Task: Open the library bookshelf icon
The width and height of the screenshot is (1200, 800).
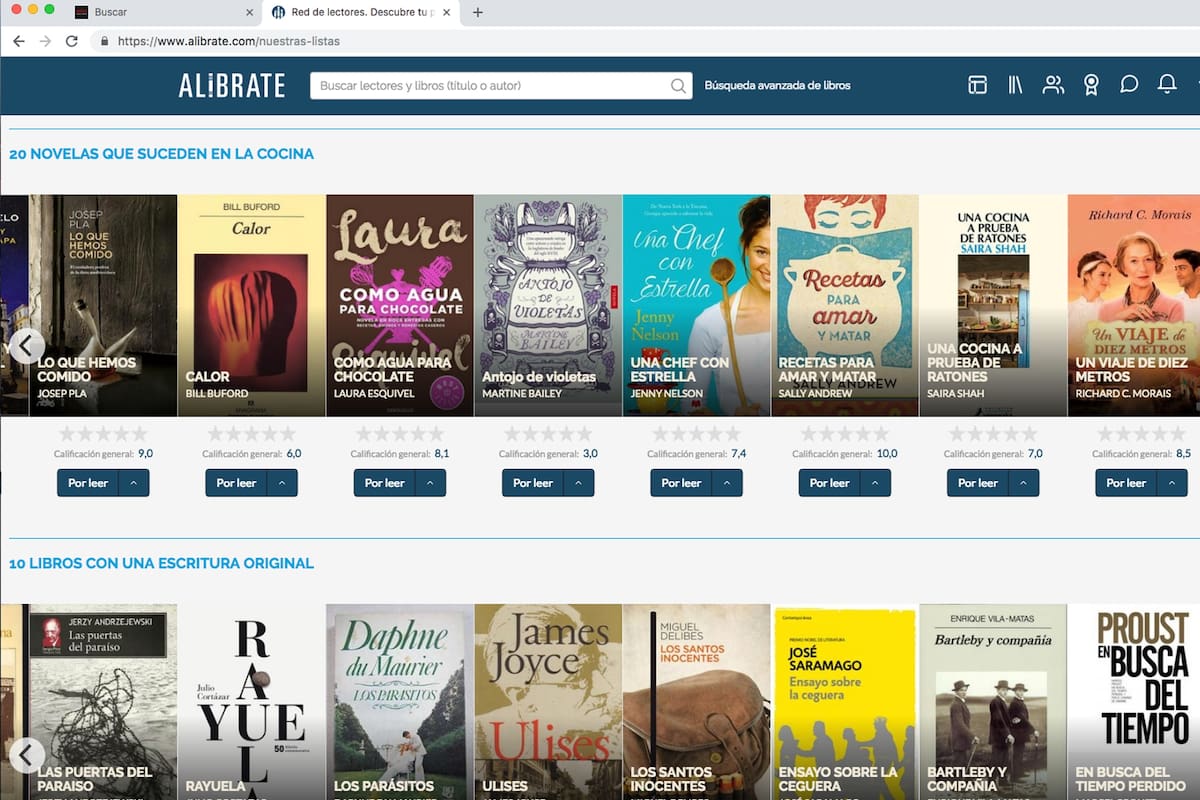Action: (1015, 85)
